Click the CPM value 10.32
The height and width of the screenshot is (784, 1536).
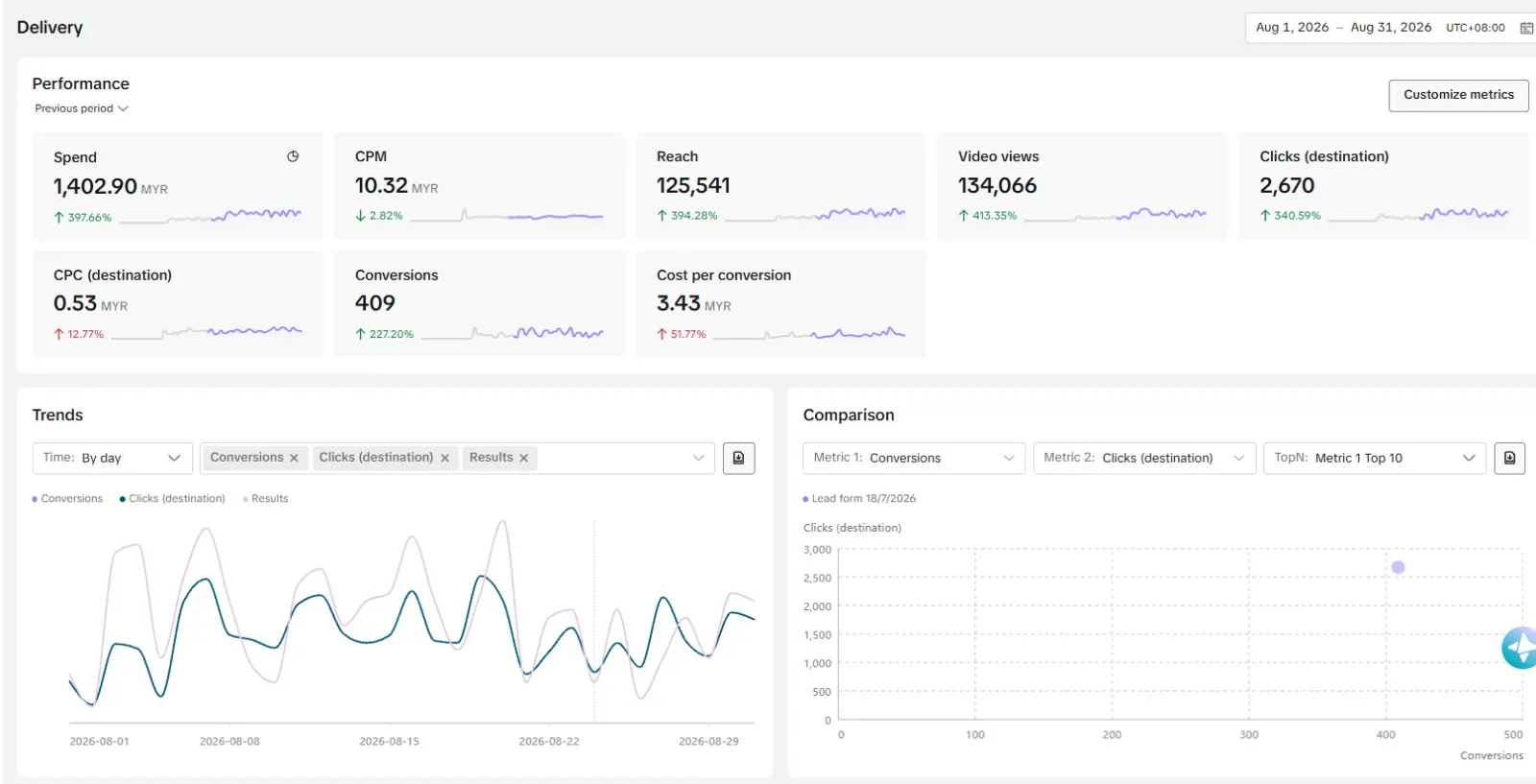pos(382,185)
